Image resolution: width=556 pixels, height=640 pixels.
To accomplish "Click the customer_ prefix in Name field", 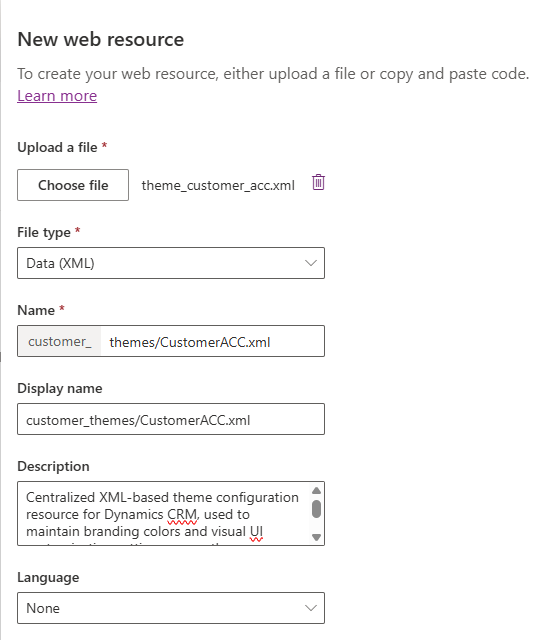I will point(60,341).
